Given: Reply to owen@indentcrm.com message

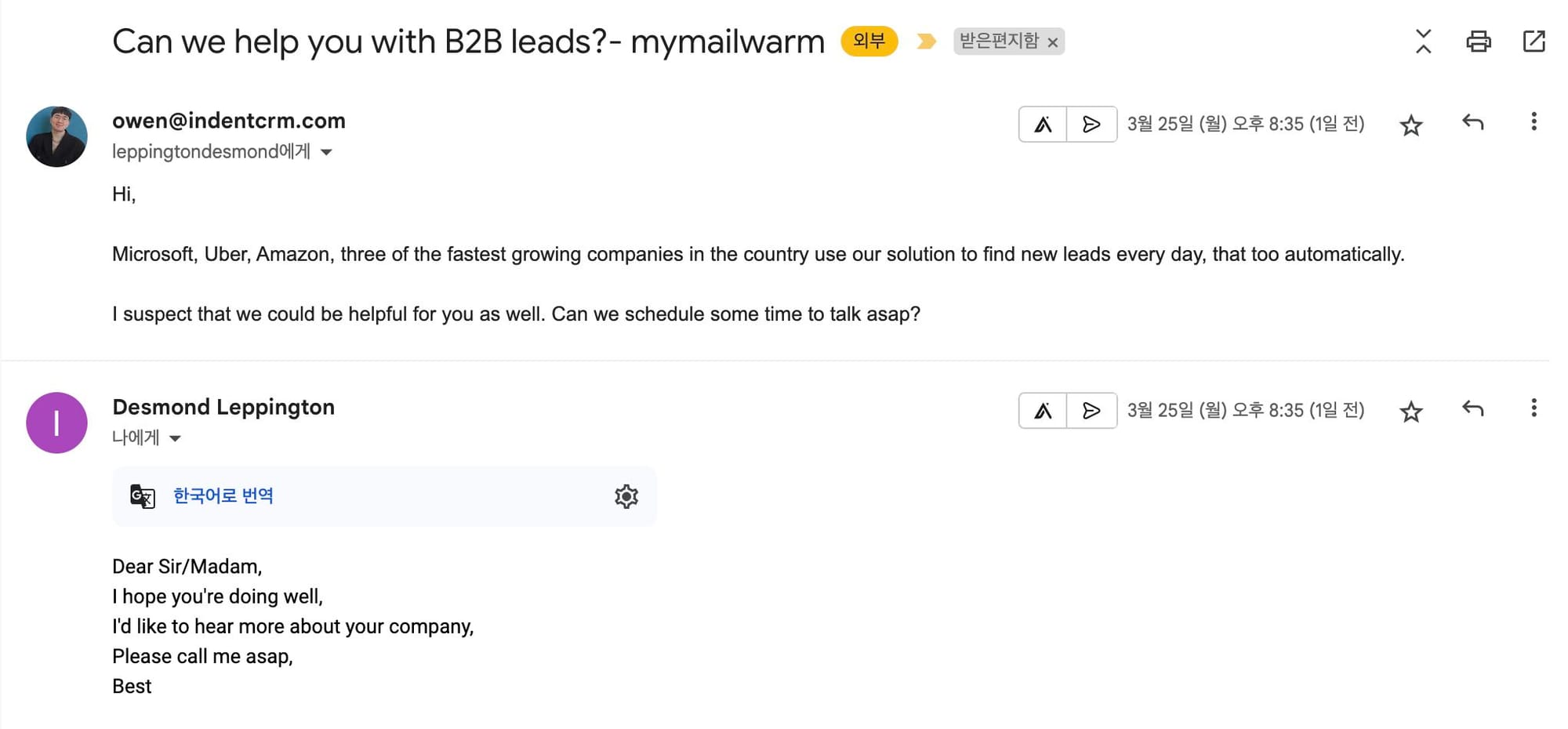Looking at the screenshot, I should click(1473, 122).
